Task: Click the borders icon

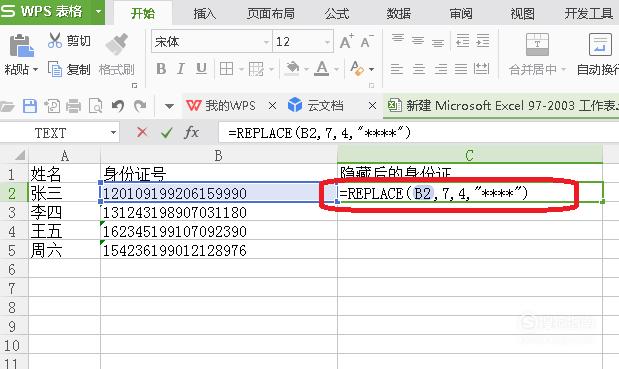Action: [226, 69]
